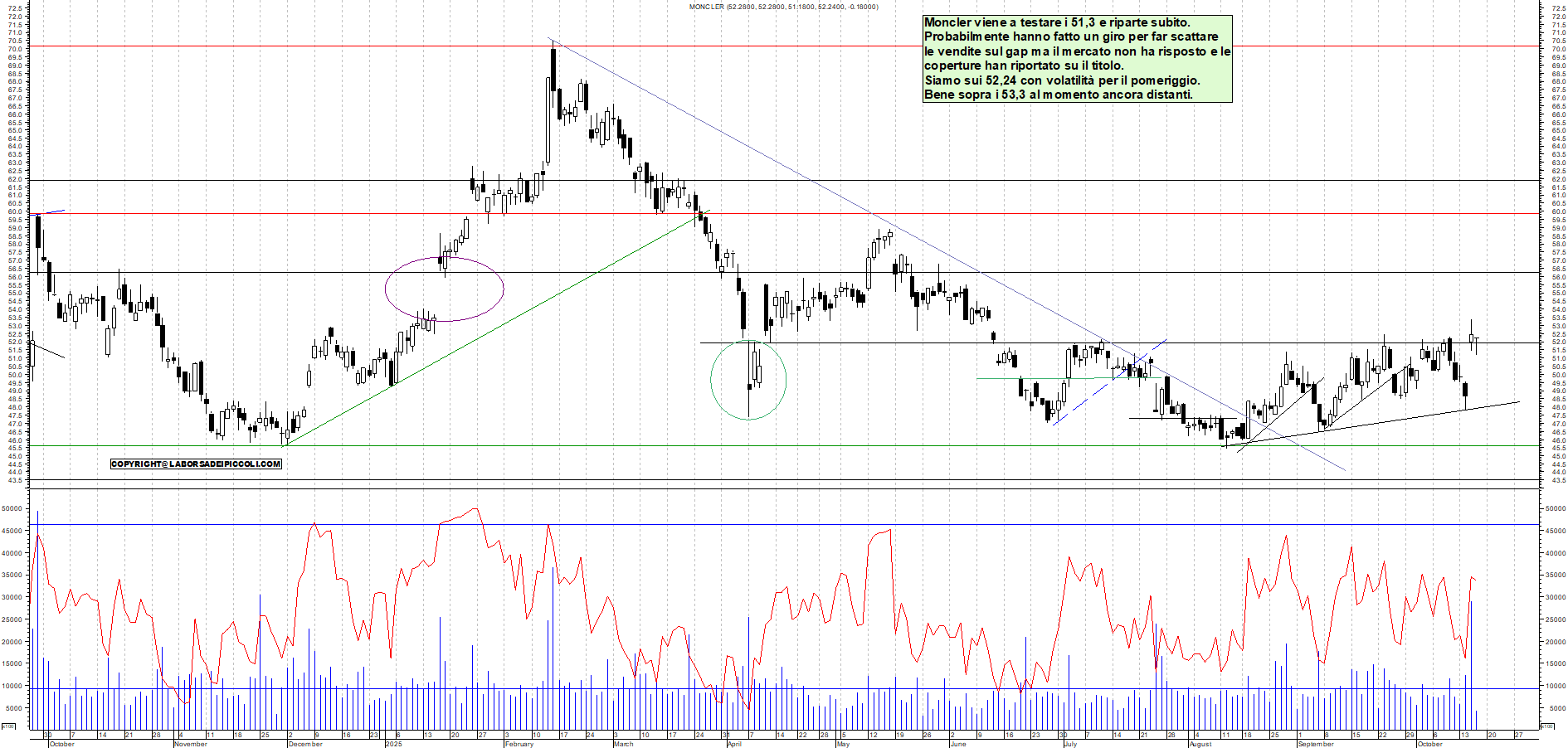Viewport: 1568px width, 748px height.
Task: Click inside the green circle annotation
Action: [748, 380]
